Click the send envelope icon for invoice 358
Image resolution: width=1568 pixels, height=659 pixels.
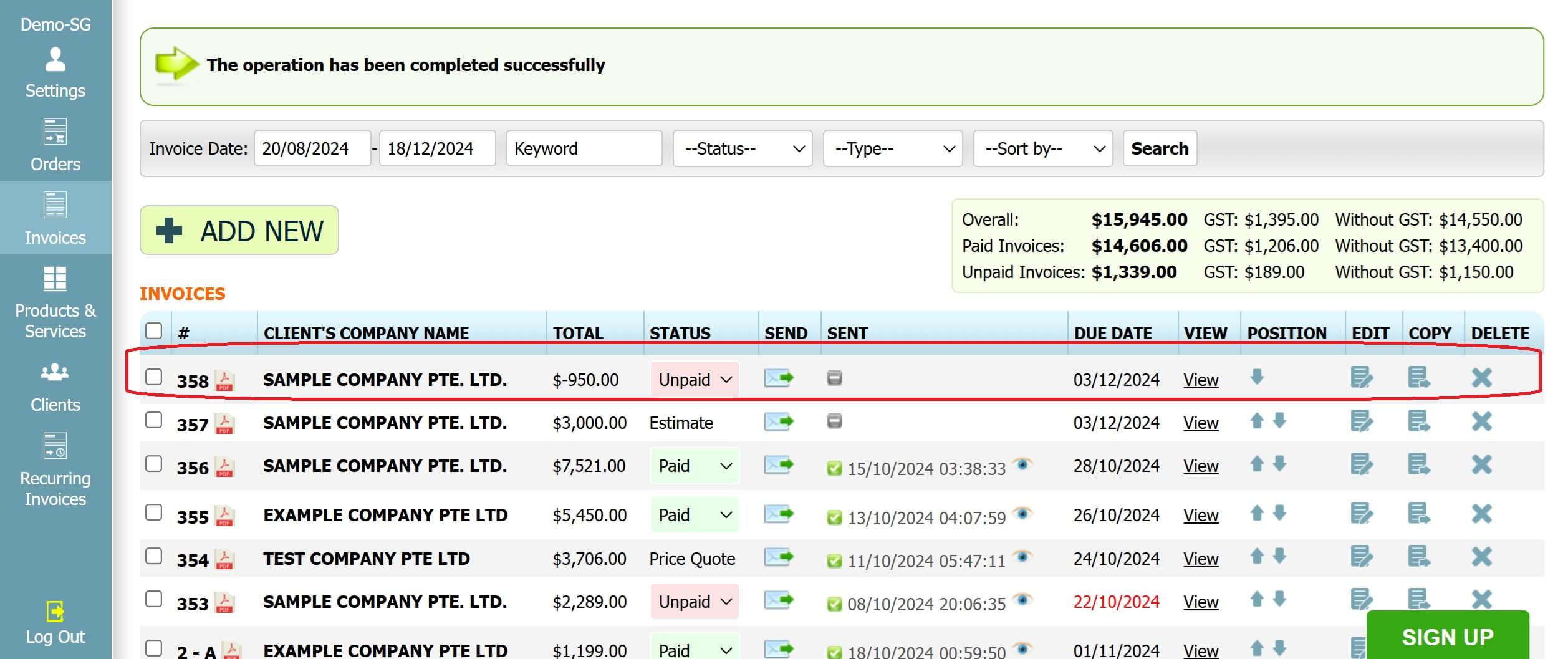[x=779, y=378]
